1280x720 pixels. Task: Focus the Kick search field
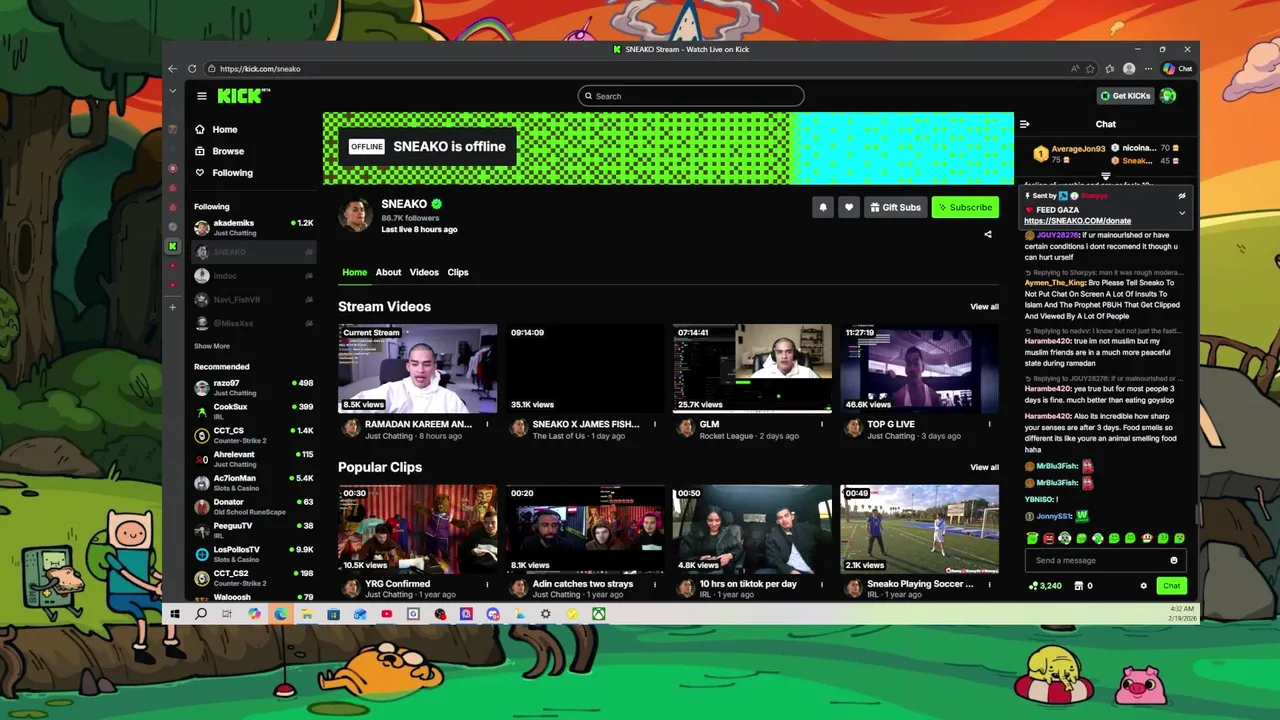[691, 96]
